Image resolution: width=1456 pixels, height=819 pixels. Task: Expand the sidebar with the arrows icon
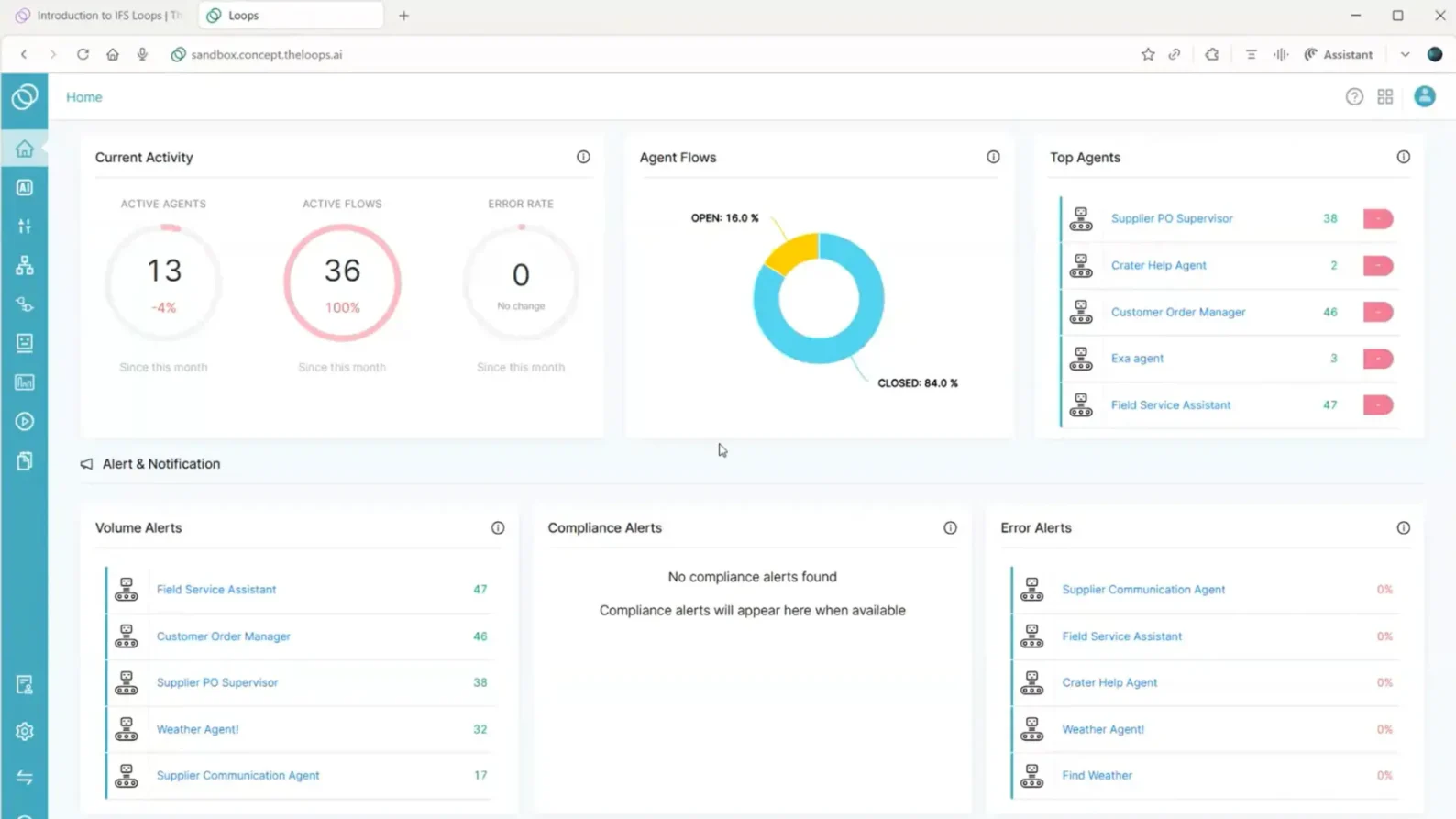pos(25,778)
